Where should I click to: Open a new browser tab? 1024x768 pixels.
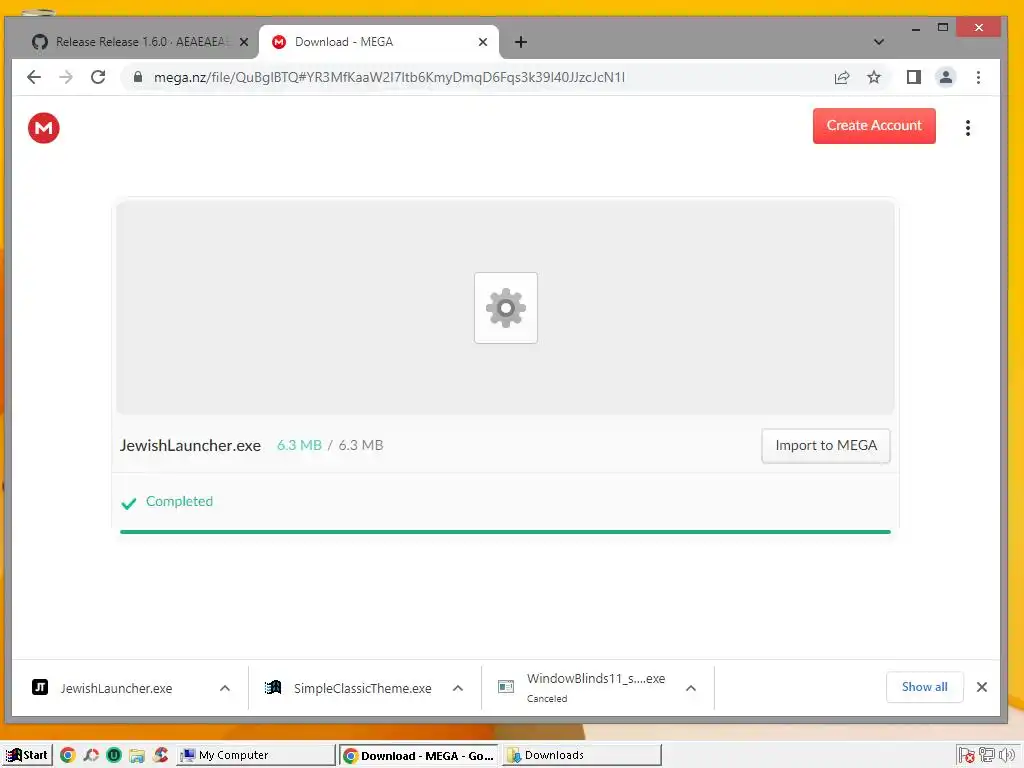click(x=520, y=42)
